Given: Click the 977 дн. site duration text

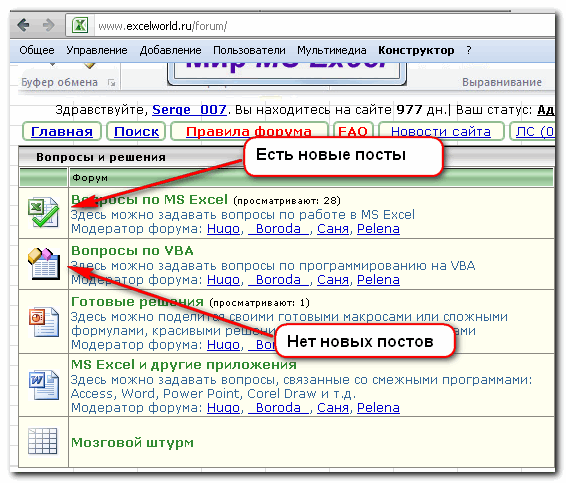Looking at the screenshot, I should point(421,109).
